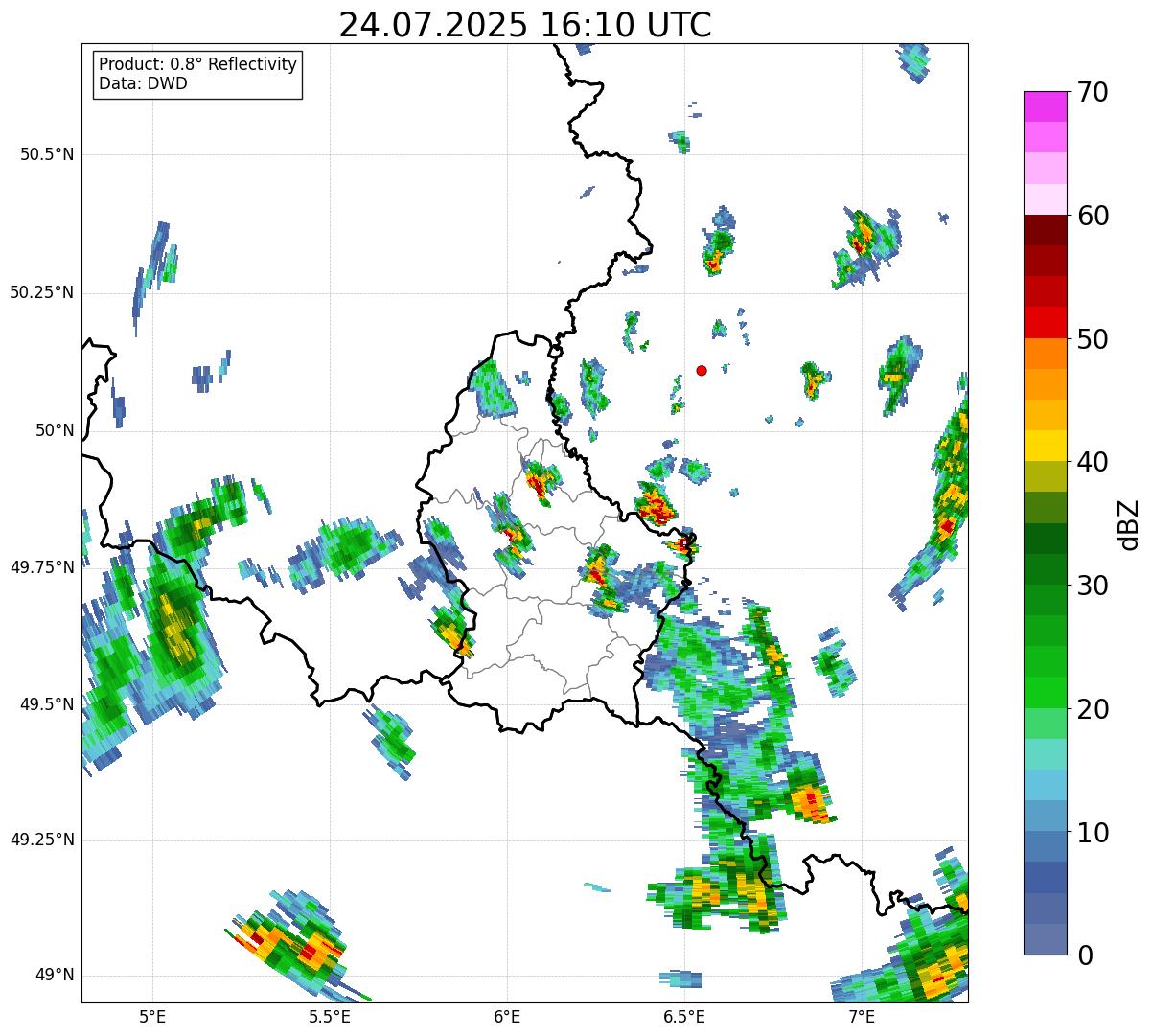Click the longitude label "6.5°E"
This screenshot has height=1036, width=1152.
pyautogui.click(x=684, y=1016)
